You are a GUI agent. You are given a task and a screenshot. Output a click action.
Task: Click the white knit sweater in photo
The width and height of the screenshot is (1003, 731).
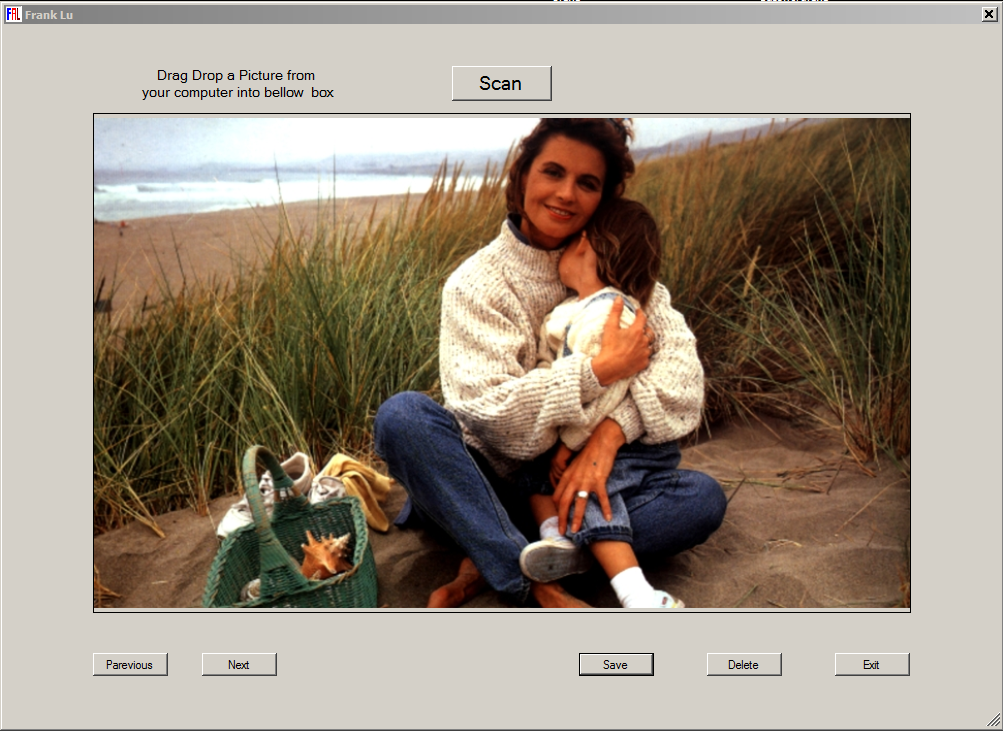click(x=500, y=330)
